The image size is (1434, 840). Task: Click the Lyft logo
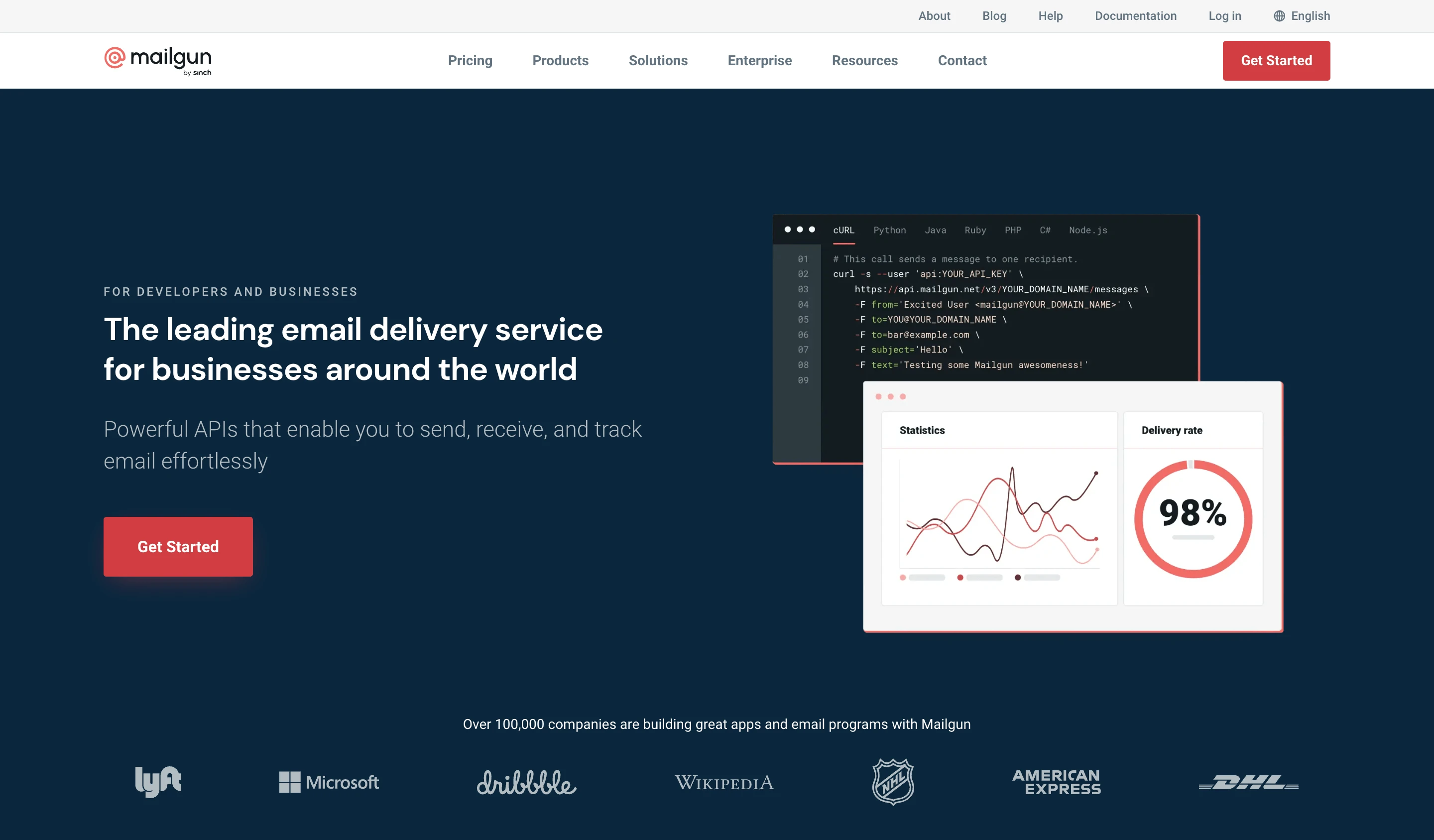[158, 781]
